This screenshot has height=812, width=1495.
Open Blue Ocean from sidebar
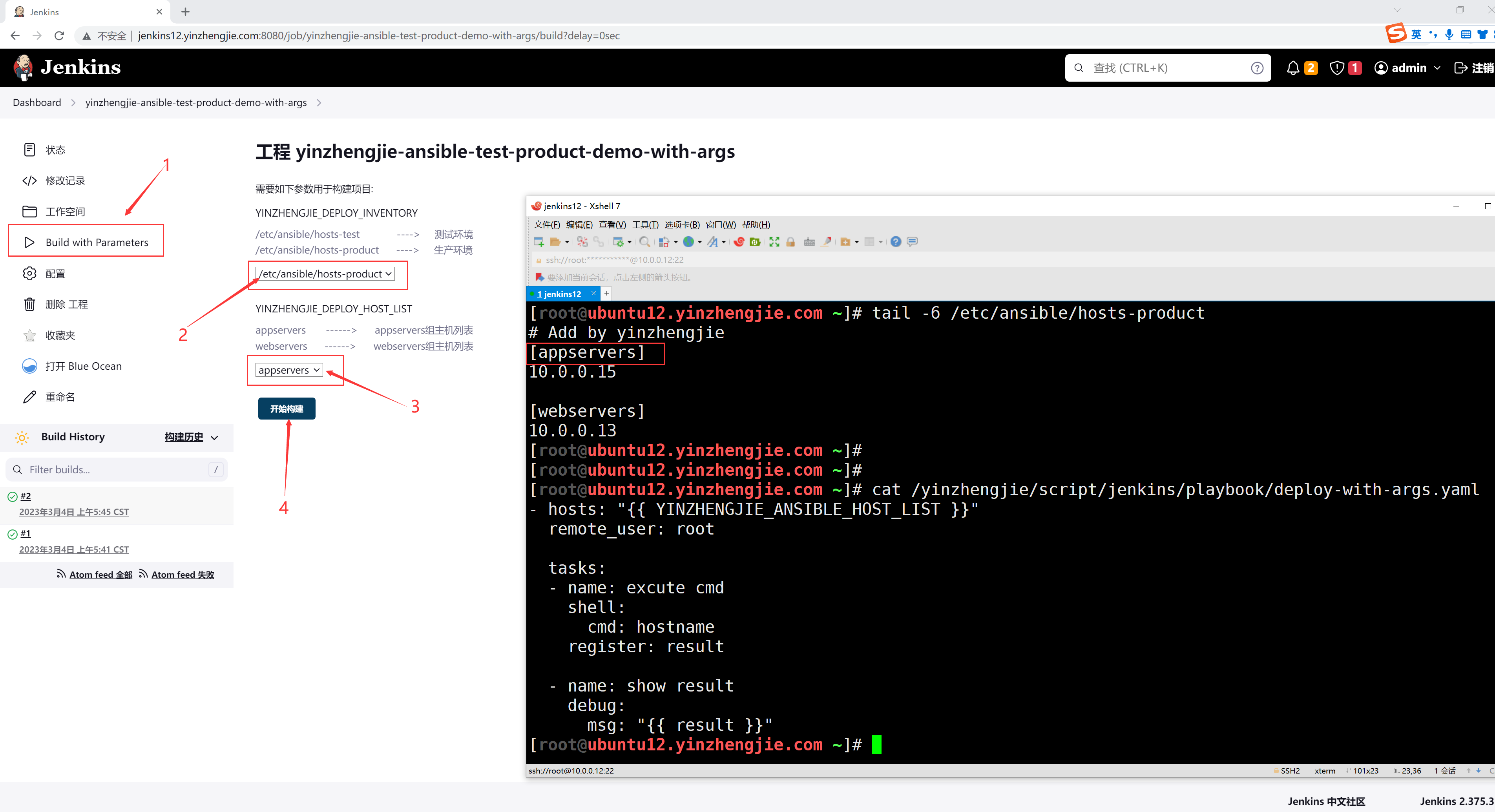(x=83, y=366)
